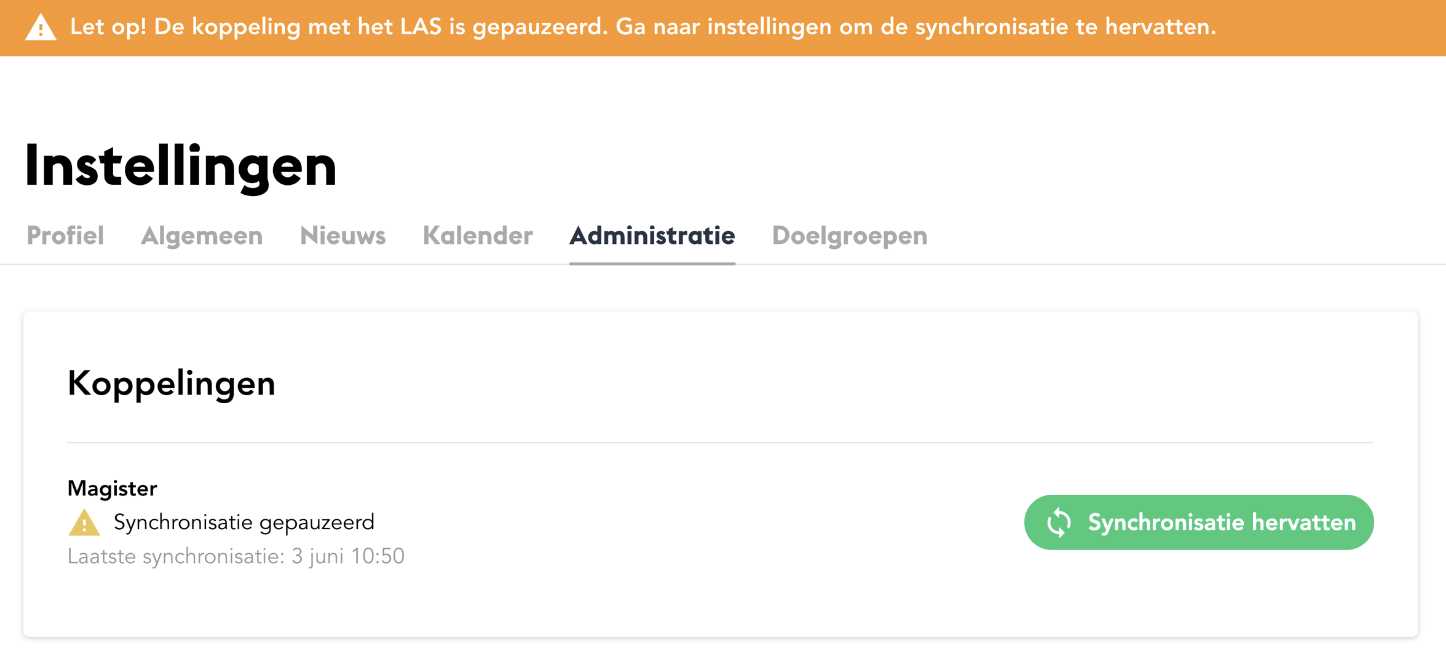Go to the Nieuws tab

(343, 236)
